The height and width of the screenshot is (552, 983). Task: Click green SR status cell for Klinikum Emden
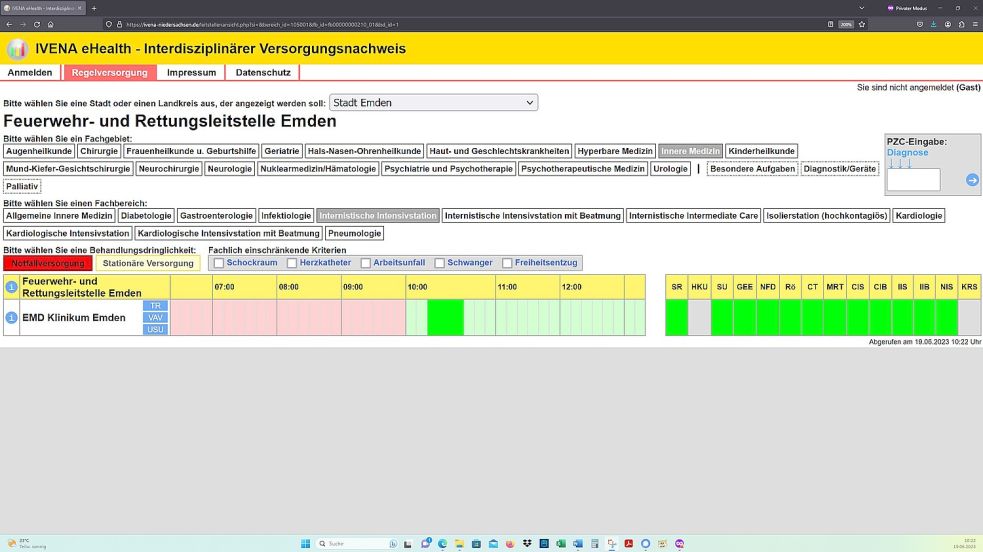coord(676,318)
